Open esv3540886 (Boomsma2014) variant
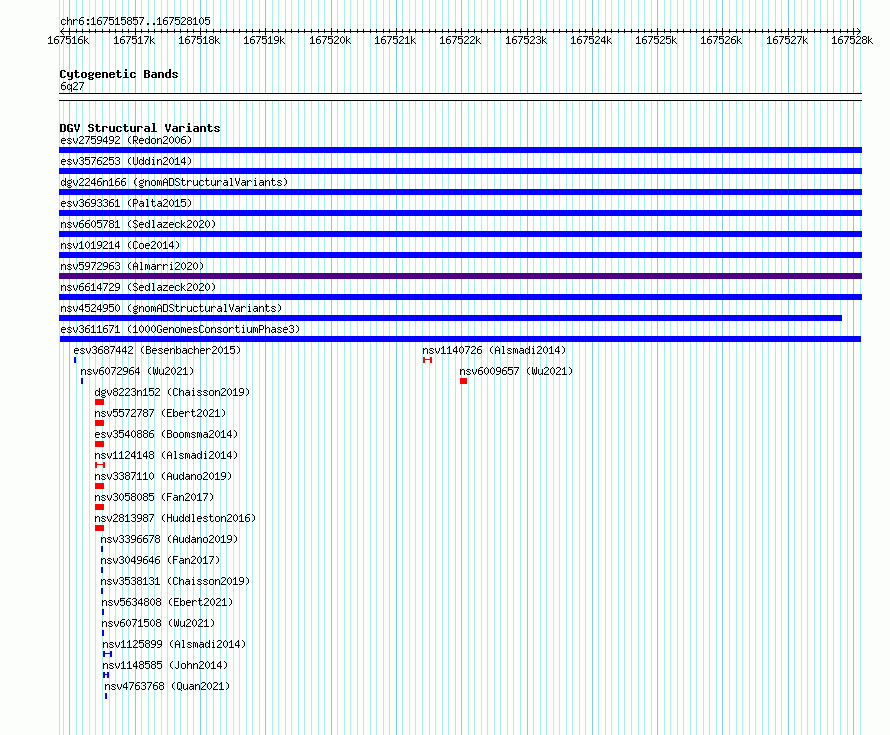This screenshot has height=735, width=890. pos(166,434)
